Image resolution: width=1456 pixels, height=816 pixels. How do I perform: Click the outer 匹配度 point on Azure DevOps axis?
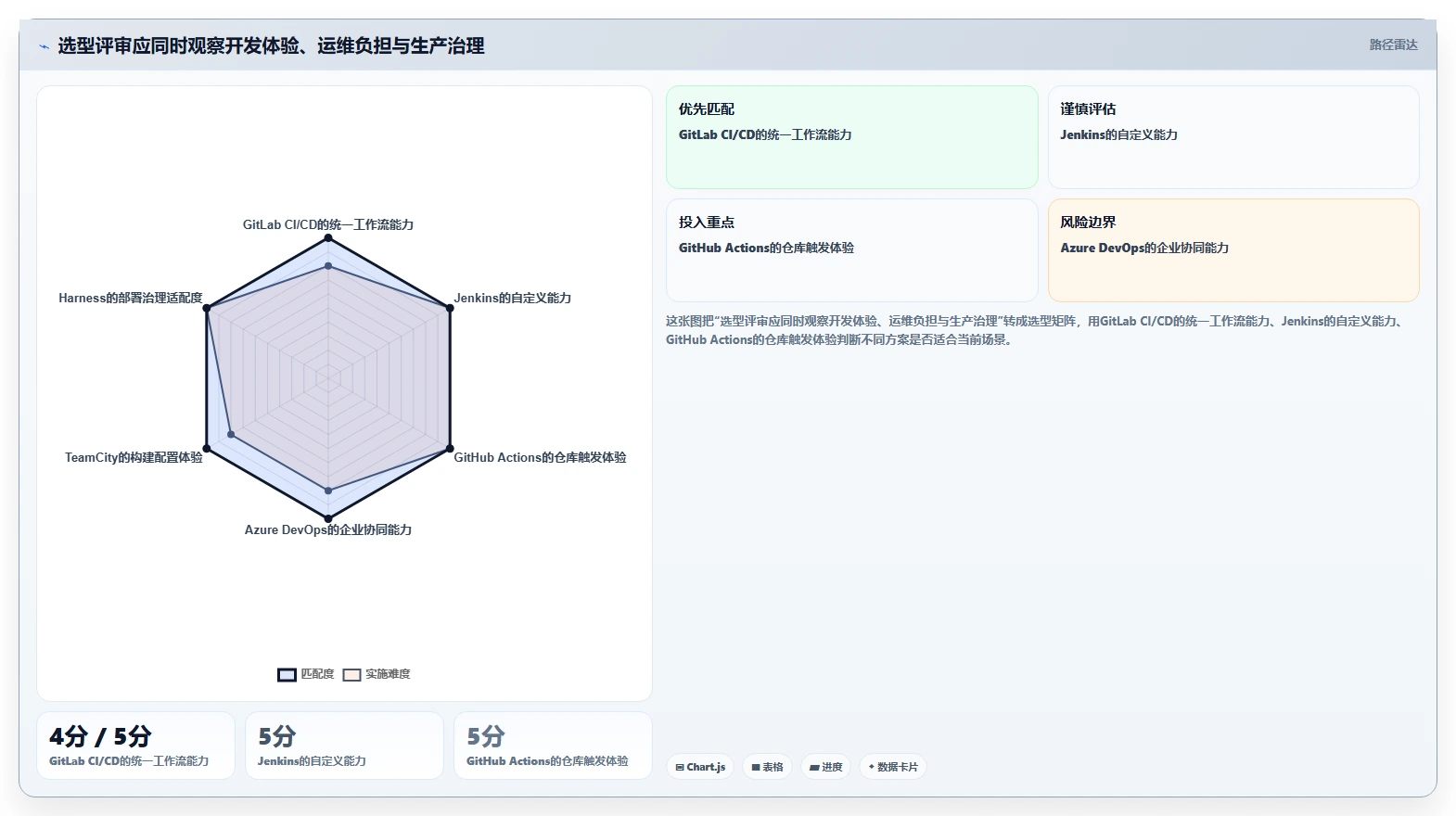[328, 518]
